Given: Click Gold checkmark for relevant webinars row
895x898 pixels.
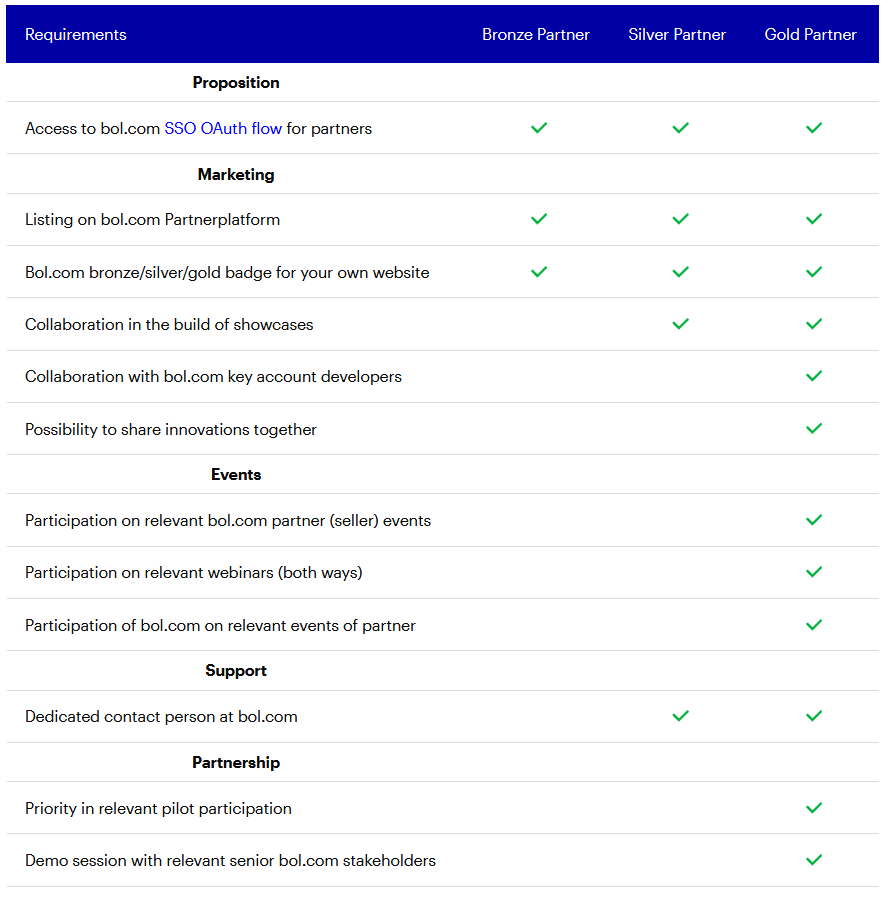Looking at the screenshot, I should 814,572.
